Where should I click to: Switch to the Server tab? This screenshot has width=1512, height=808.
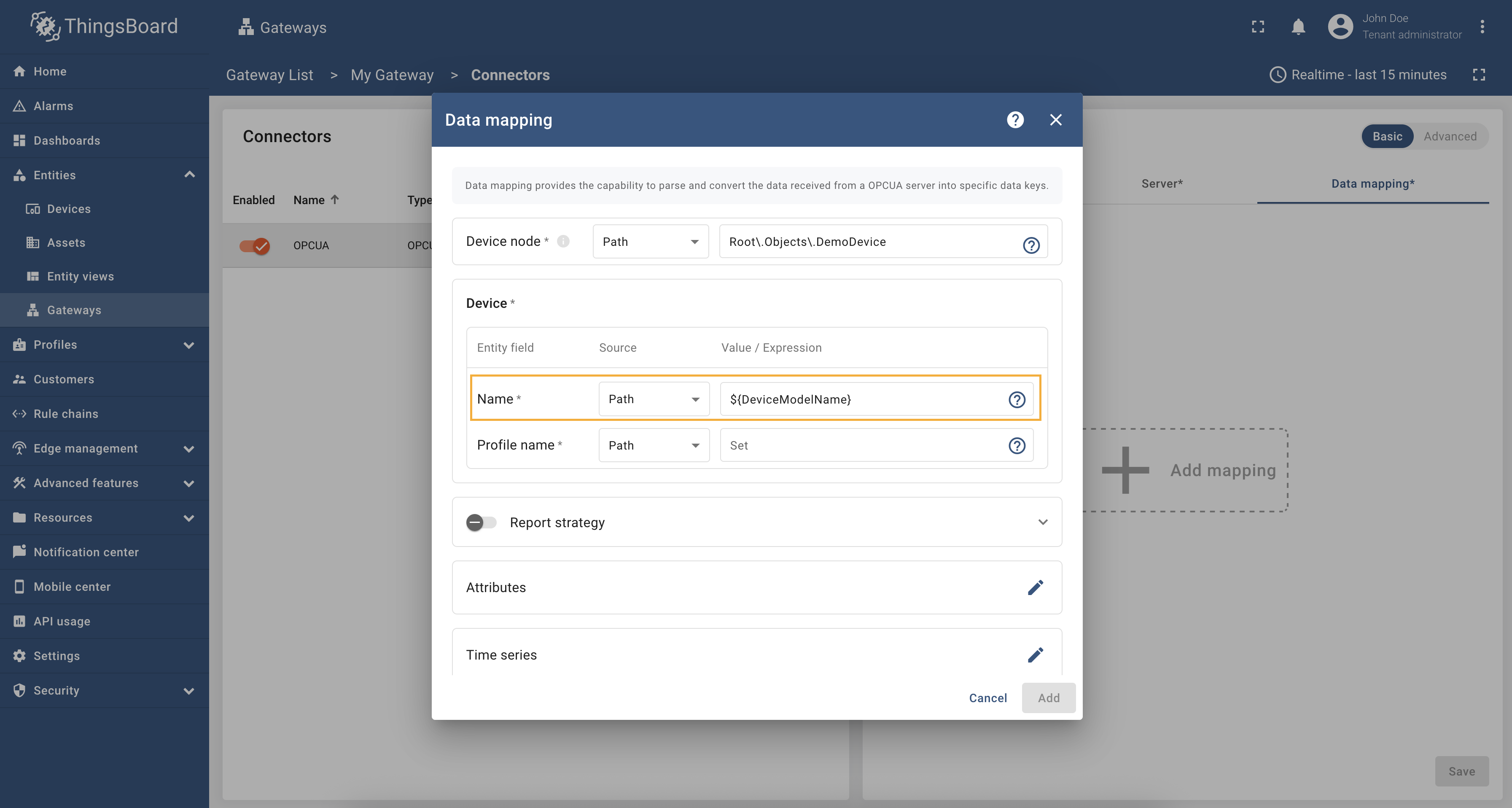coord(1162,184)
